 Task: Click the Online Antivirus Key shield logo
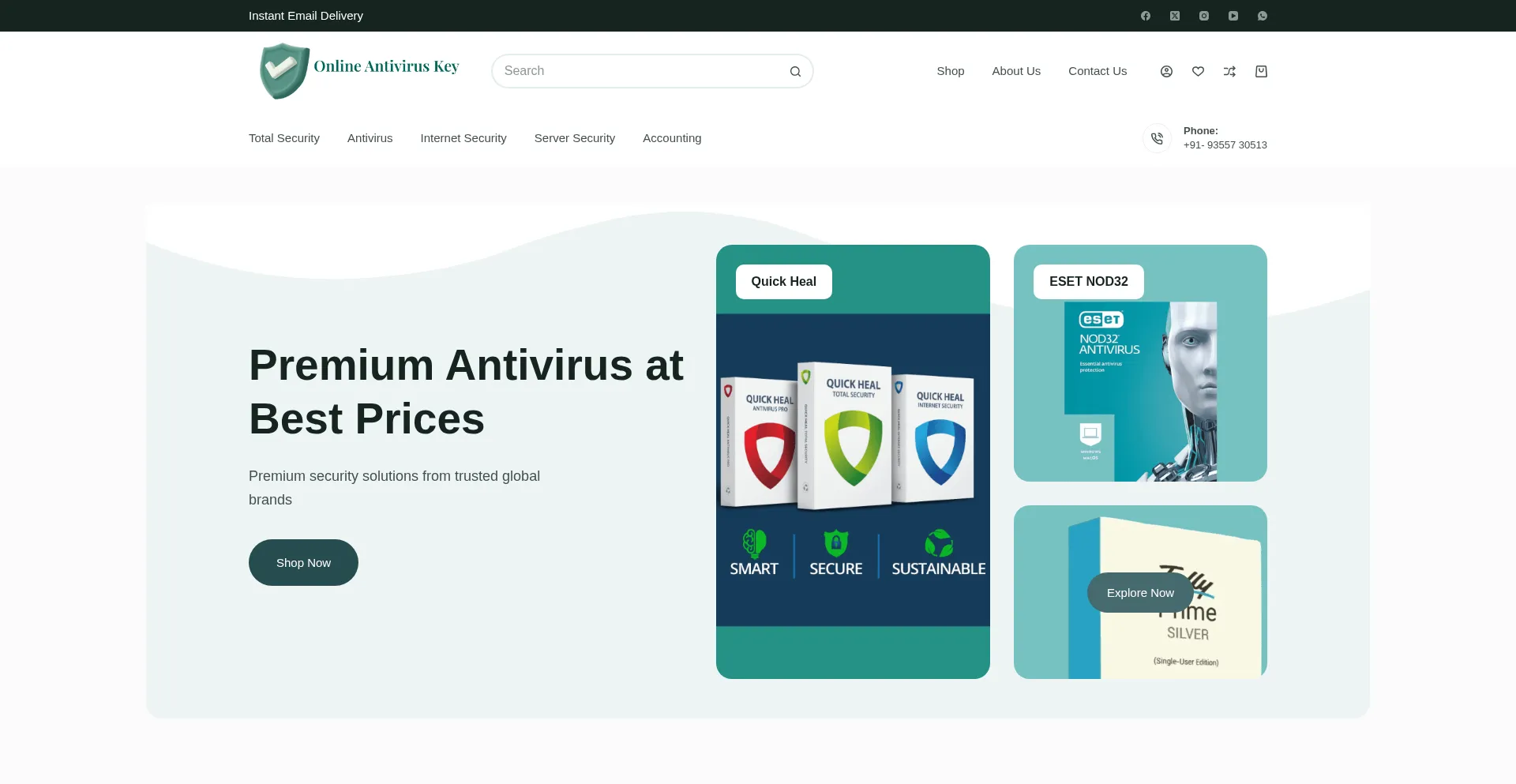[284, 71]
